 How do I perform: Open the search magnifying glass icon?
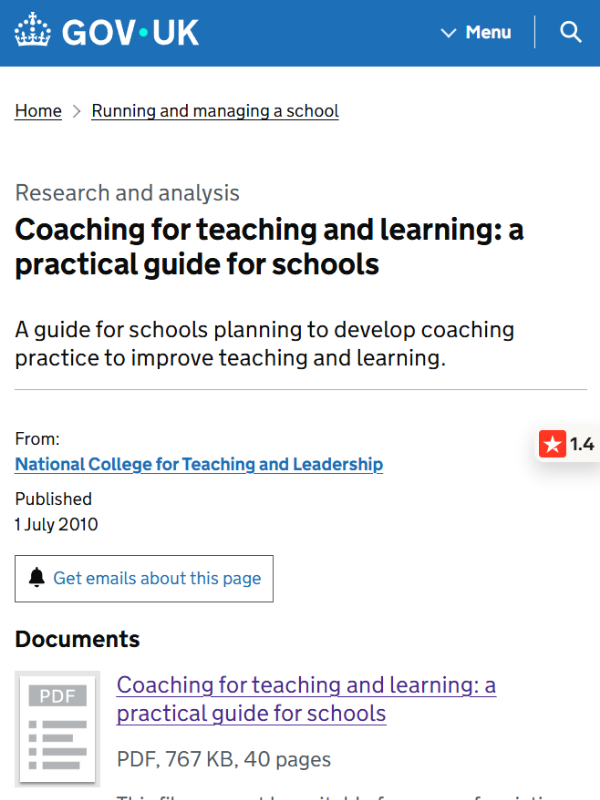click(x=570, y=32)
